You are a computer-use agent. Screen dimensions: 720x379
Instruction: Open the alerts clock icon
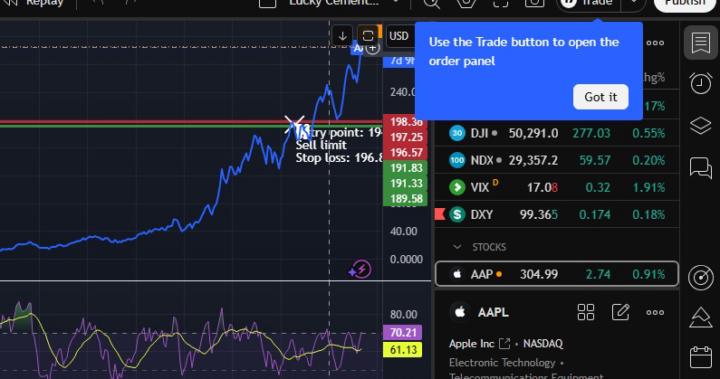click(x=700, y=84)
